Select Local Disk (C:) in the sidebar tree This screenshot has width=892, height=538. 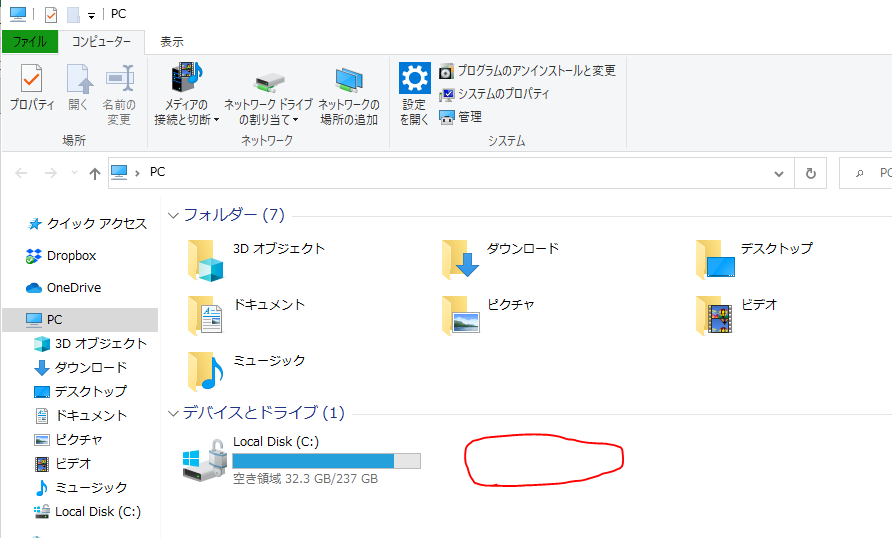point(88,512)
